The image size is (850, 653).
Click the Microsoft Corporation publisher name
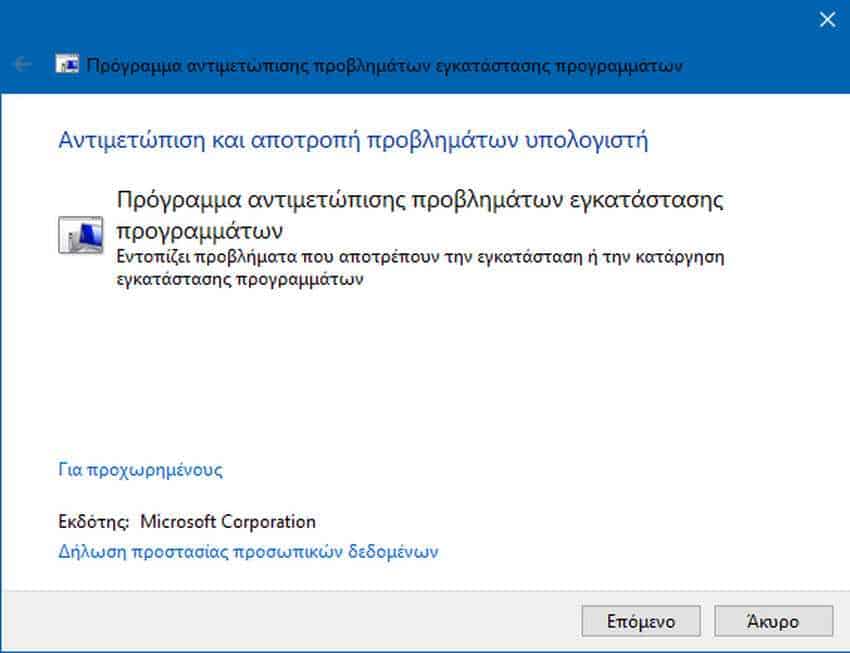coord(228,521)
